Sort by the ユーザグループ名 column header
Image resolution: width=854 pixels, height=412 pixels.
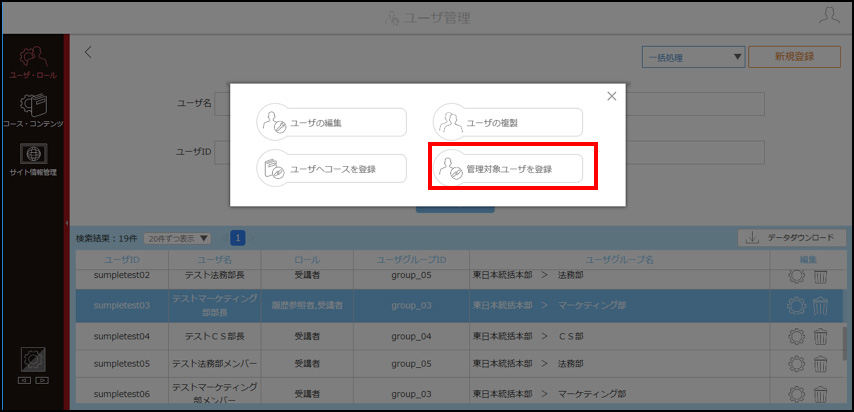point(619,260)
